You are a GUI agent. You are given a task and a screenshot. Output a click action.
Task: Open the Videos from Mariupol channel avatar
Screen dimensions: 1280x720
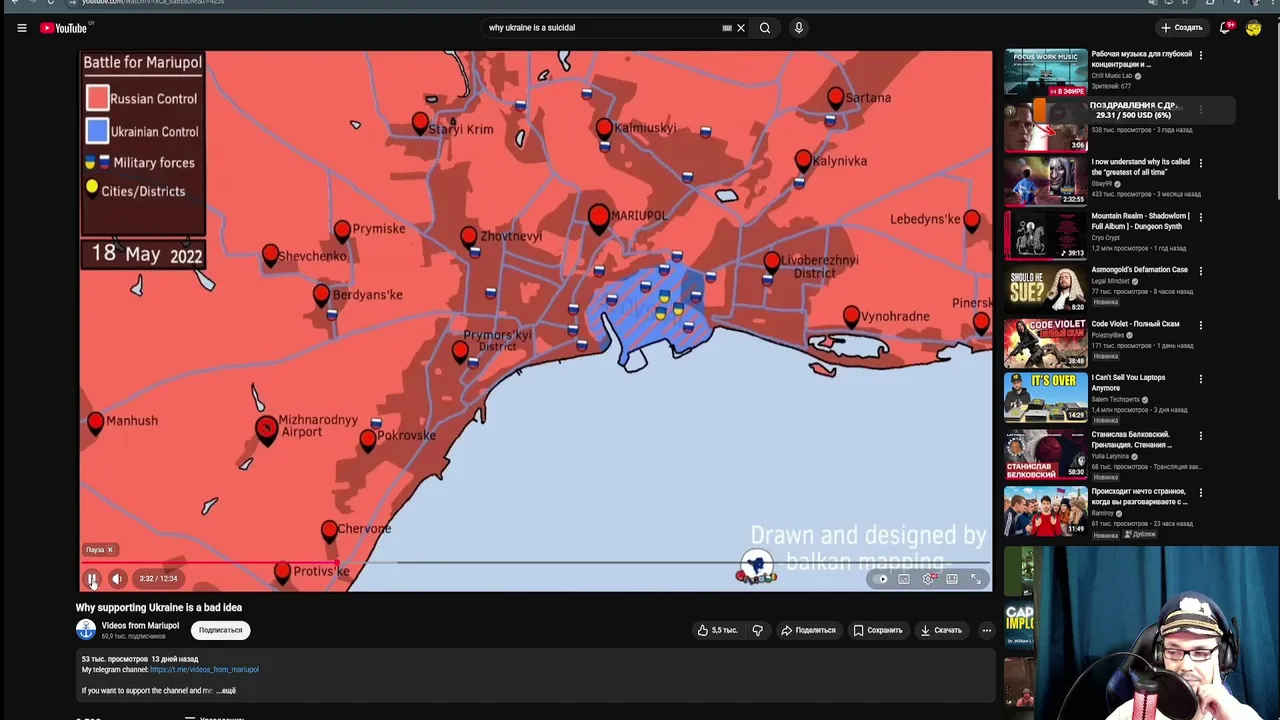(86, 630)
